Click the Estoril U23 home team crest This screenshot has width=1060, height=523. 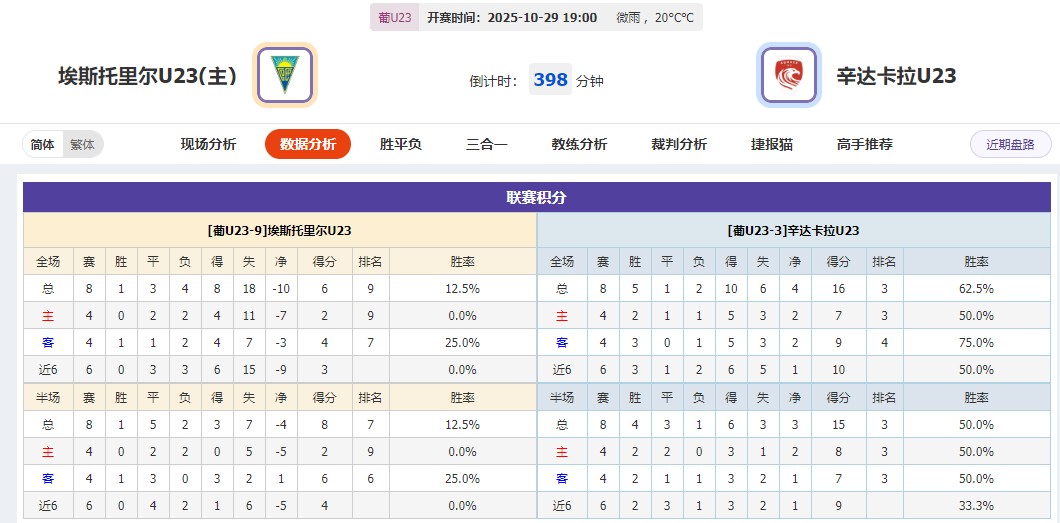tap(285, 75)
